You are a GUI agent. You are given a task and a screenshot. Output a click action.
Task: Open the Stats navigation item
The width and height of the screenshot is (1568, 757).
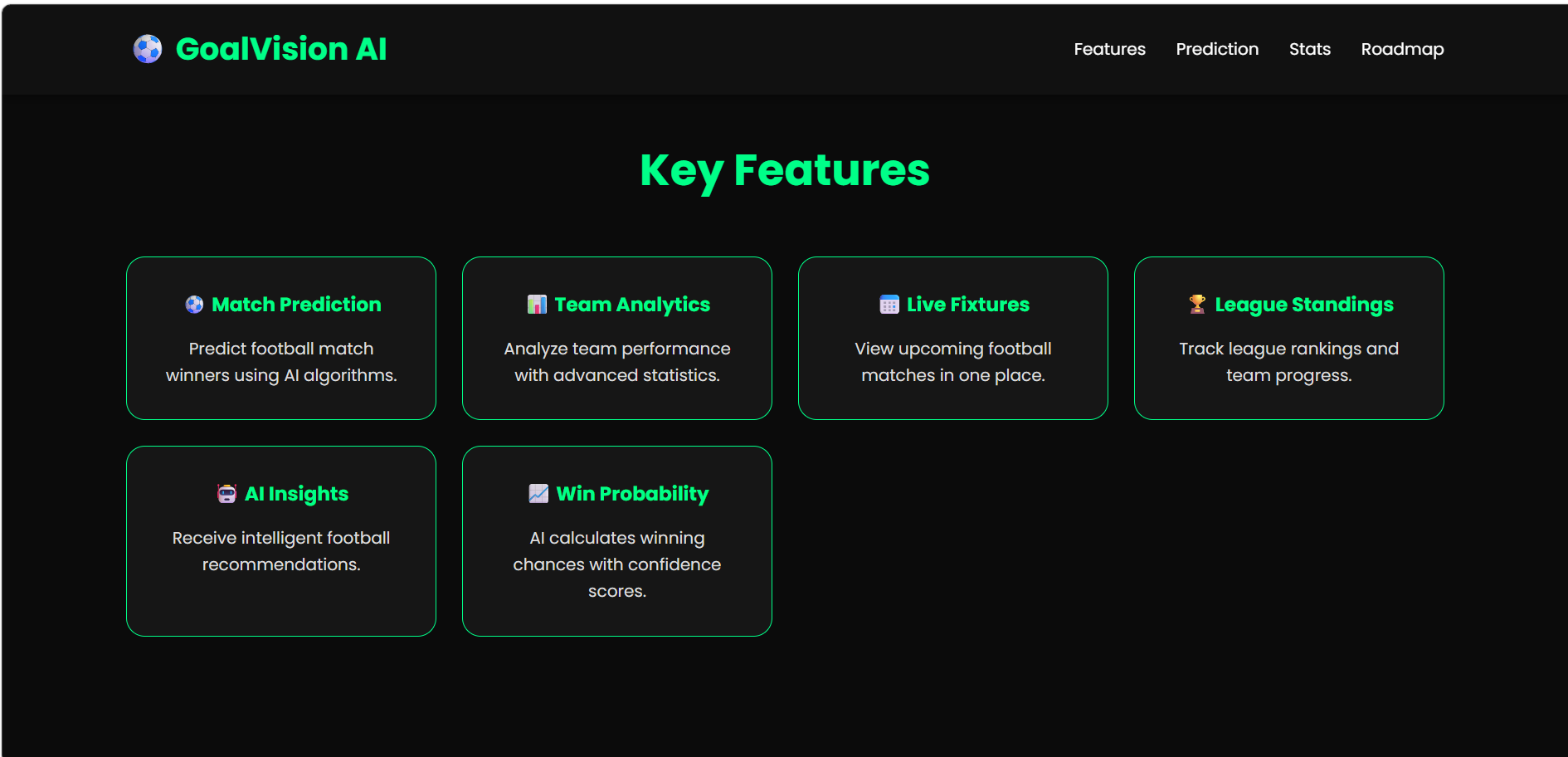[1310, 49]
